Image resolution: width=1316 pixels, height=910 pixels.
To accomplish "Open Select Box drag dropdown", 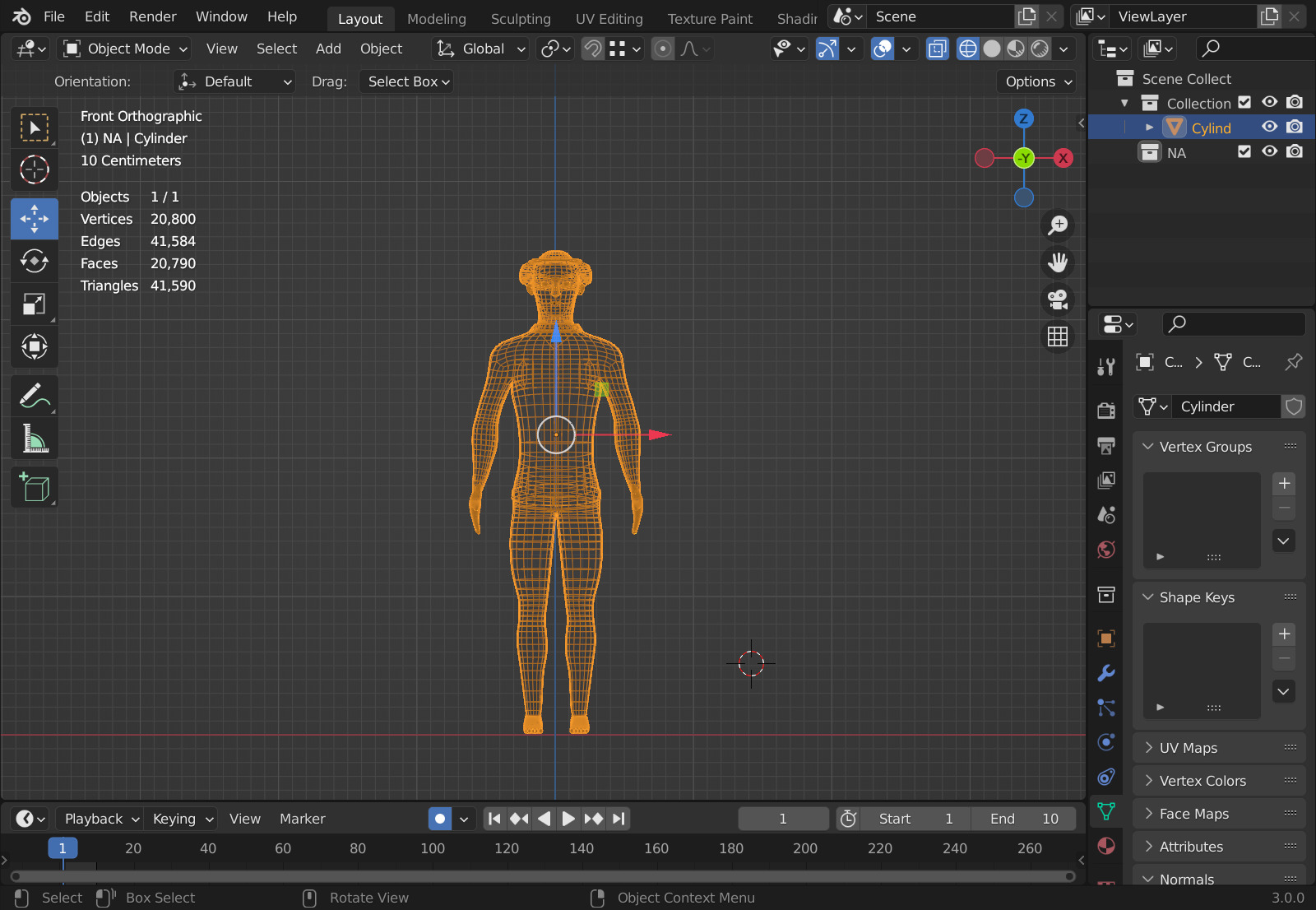I will point(406,81).
